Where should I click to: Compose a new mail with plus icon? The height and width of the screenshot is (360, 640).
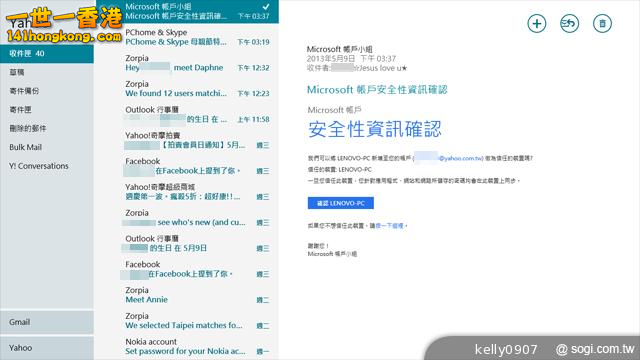coord(537,24)
